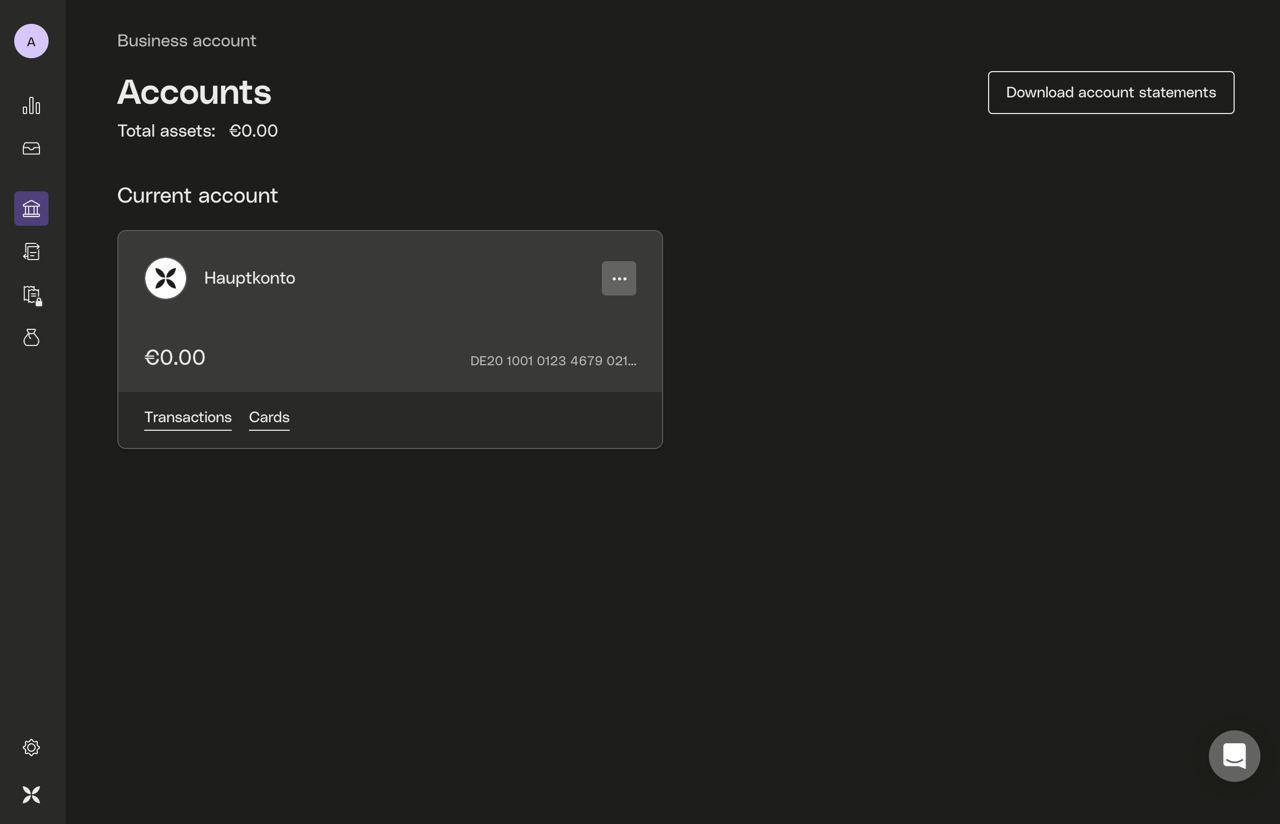1280x824 pixels.
Task: Click the "Total assets:" label
Action: pyautogui.click(x=166, y=131)
